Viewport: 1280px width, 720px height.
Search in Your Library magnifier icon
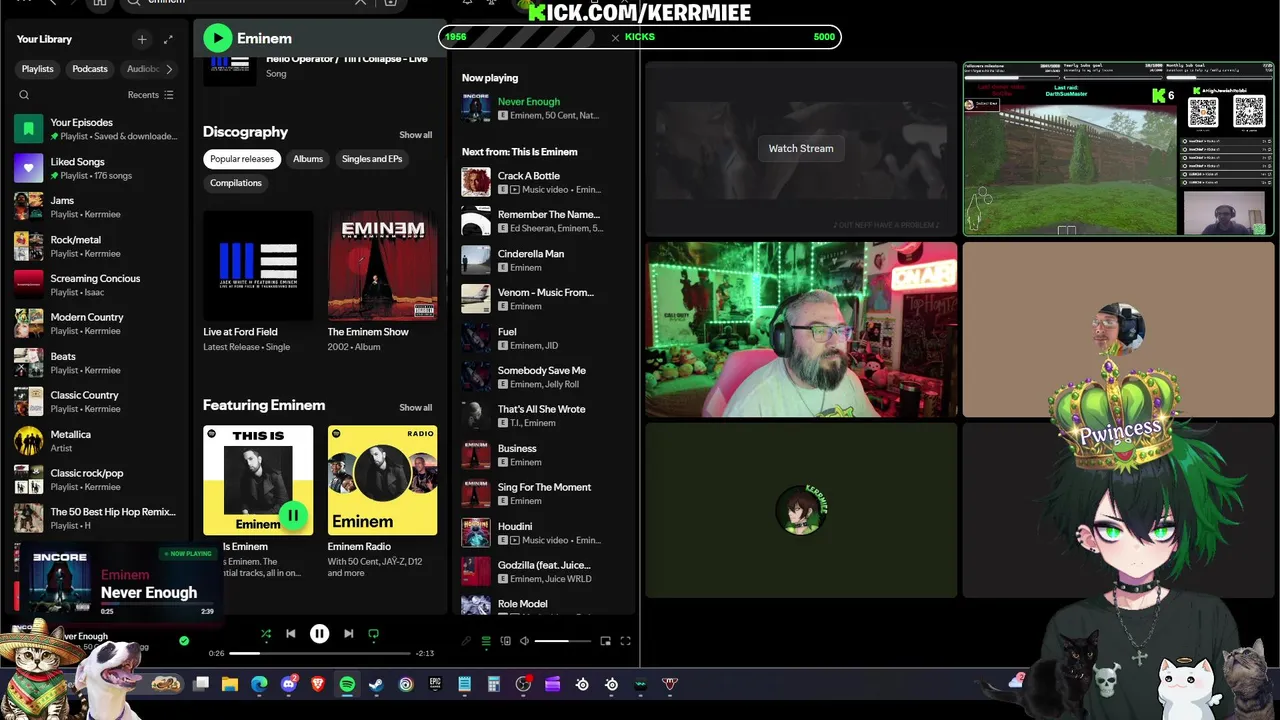pyautogui.click(x=24, y=95)
